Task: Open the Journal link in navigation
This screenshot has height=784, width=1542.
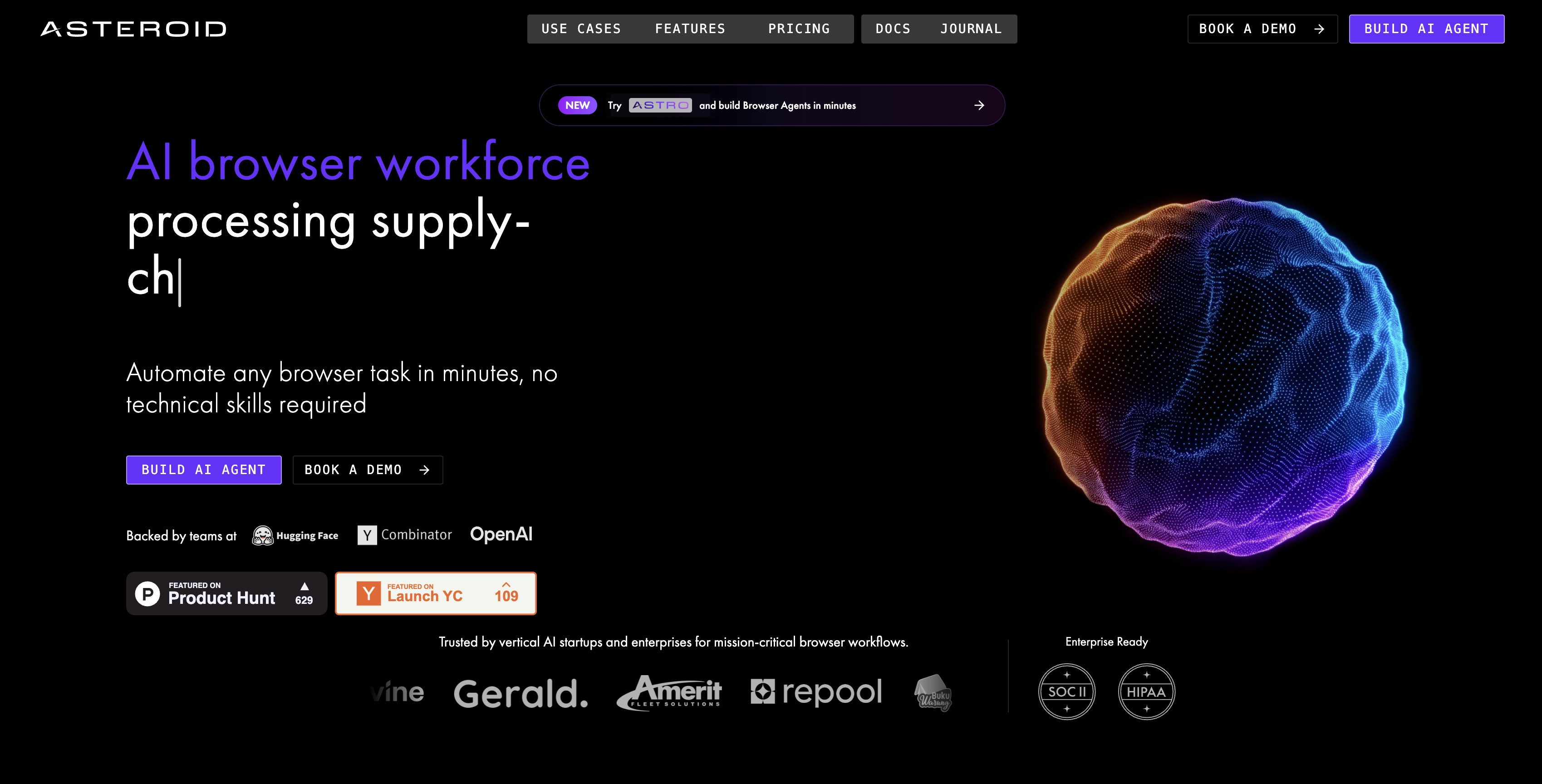Action: tap(970, 29)
